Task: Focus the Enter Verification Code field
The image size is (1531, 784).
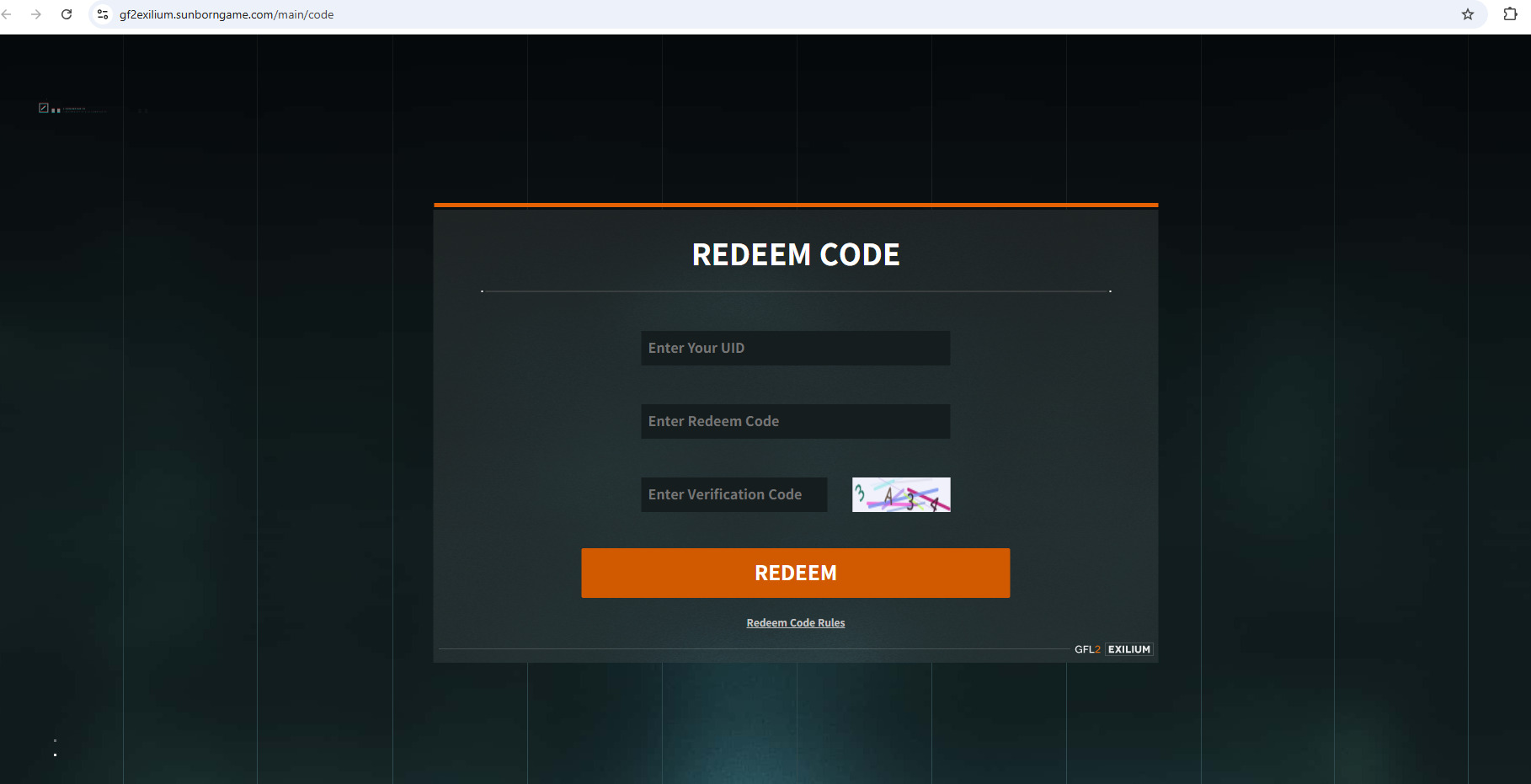Action: pos(733,494)
